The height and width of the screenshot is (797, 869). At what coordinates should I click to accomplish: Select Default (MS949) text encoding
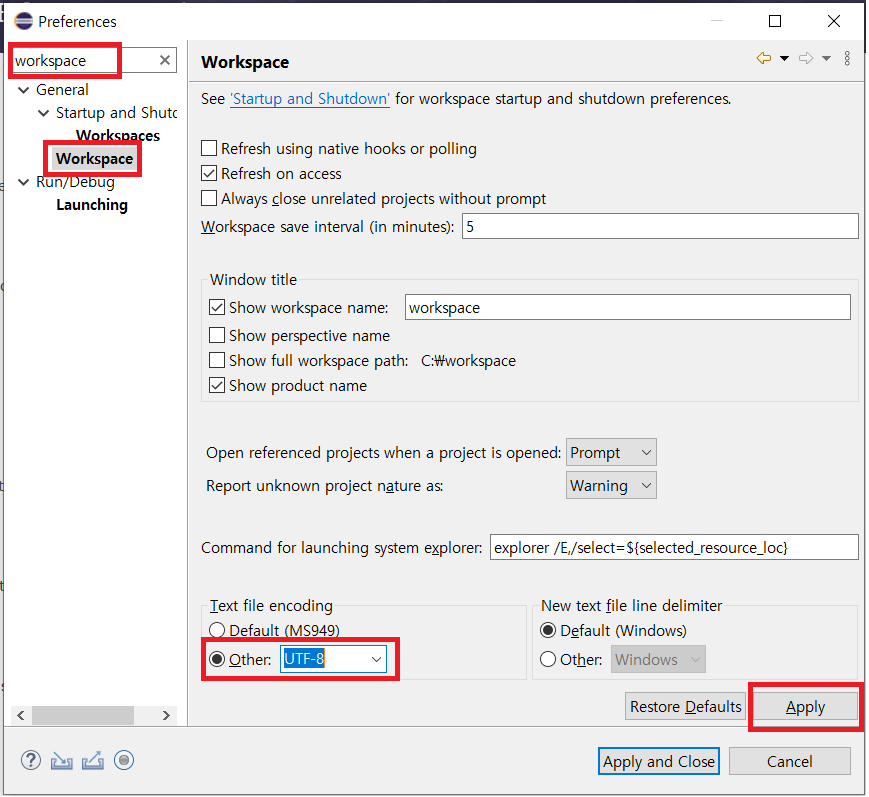[x=217, y=631]
